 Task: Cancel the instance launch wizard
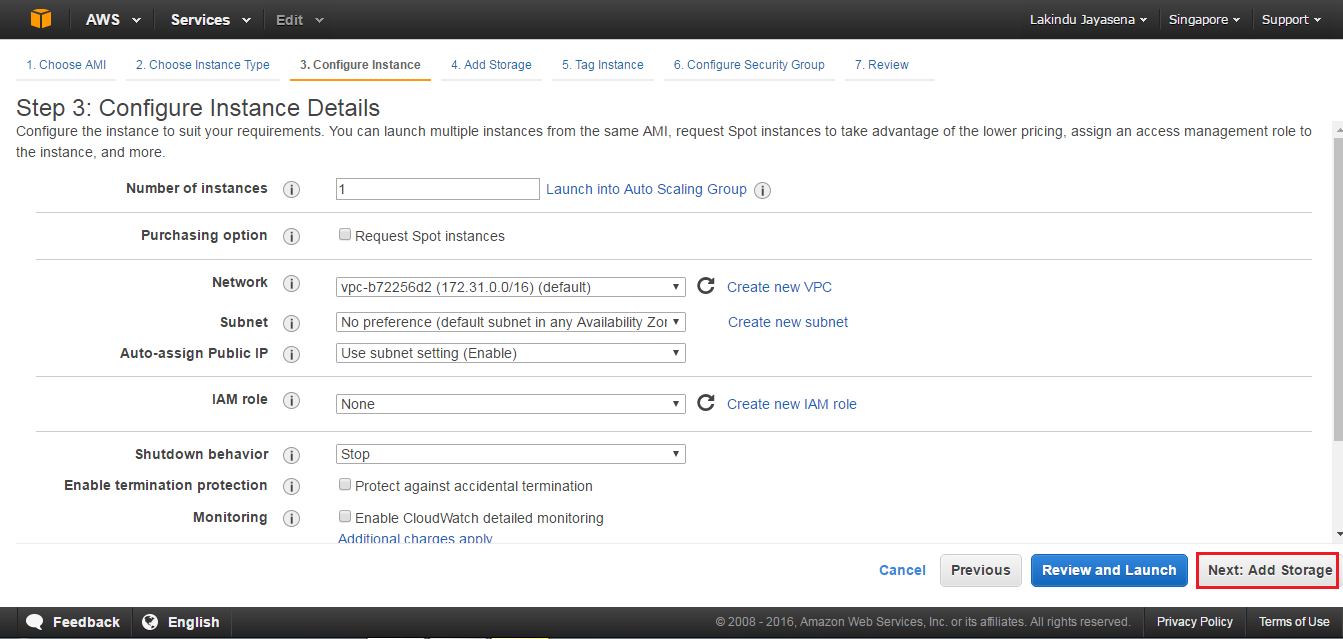coord(902,570)
